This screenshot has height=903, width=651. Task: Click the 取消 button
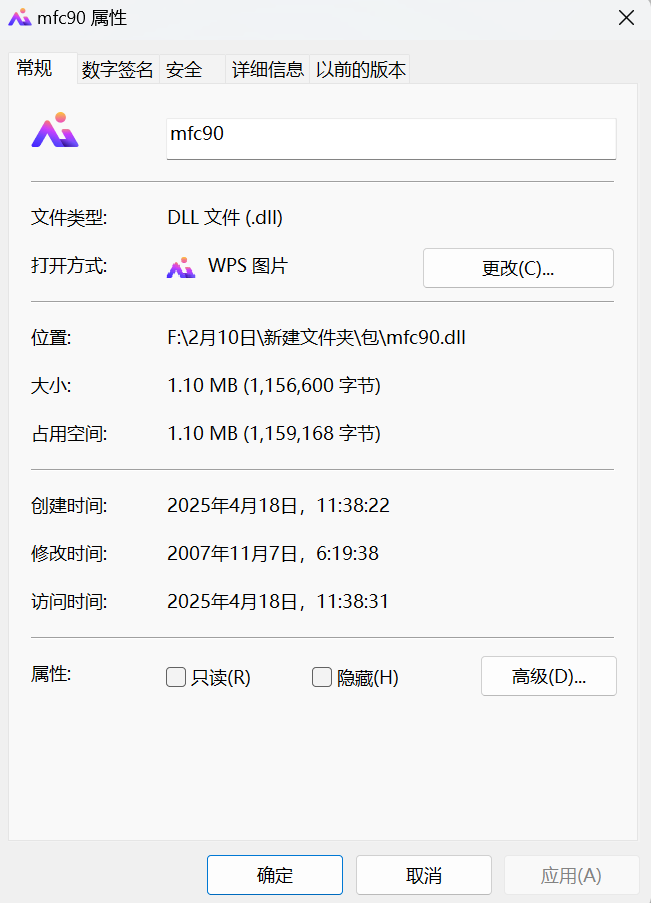coord(423,874)
